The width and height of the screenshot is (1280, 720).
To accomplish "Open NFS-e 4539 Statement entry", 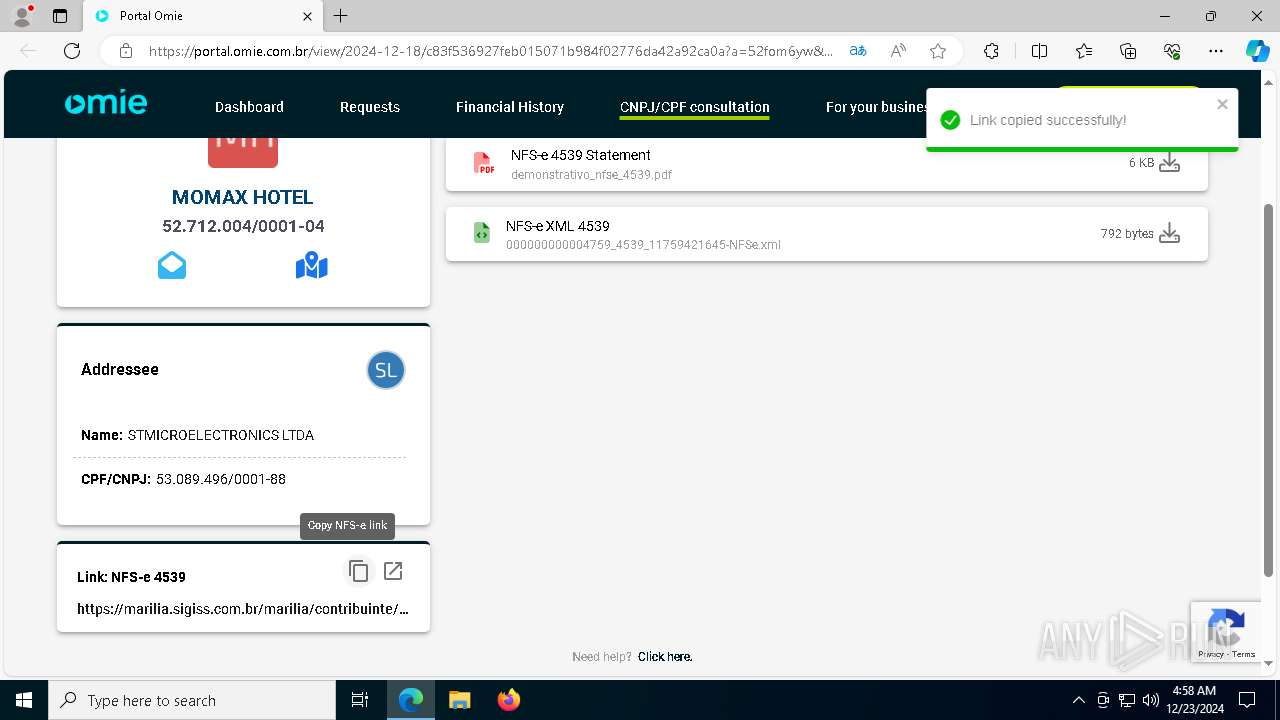I will (827, 163).
